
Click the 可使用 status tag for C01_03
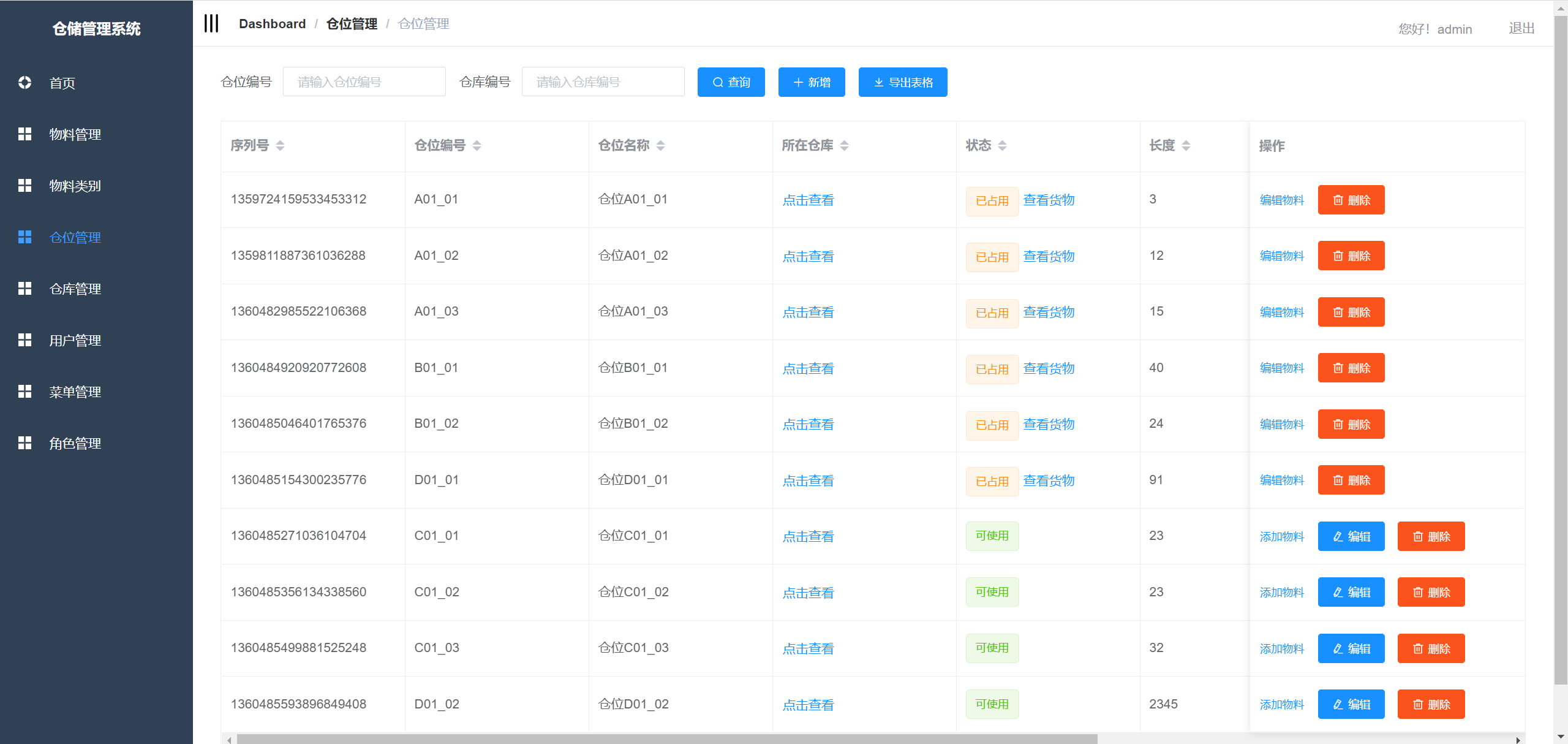click(992, 648)
